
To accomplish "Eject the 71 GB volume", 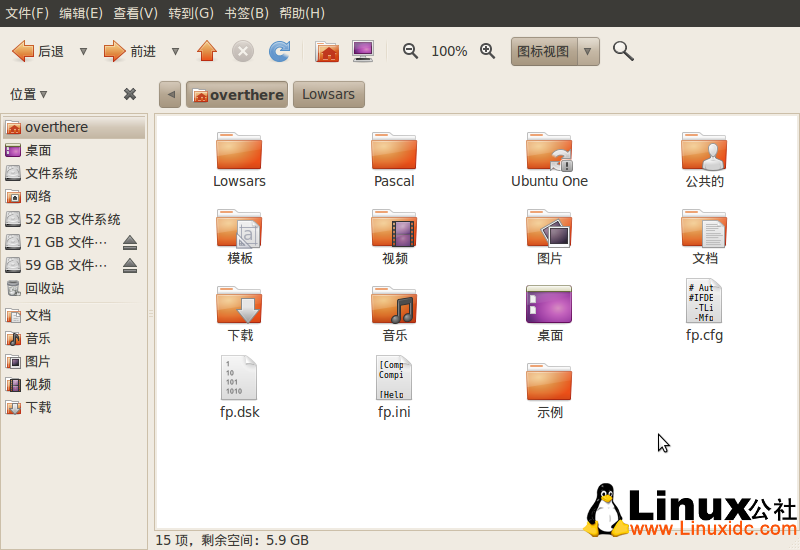I will pos(130,242).
